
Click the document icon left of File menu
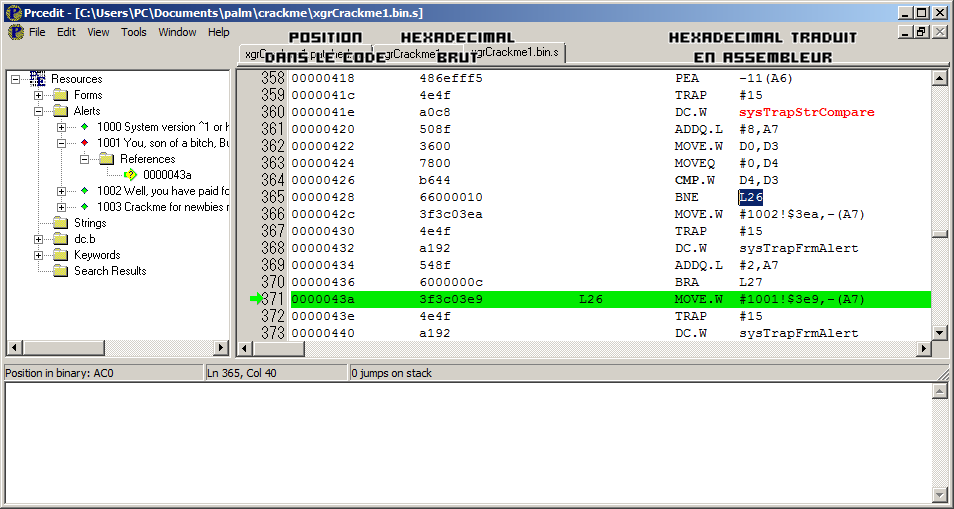[15, 32]
